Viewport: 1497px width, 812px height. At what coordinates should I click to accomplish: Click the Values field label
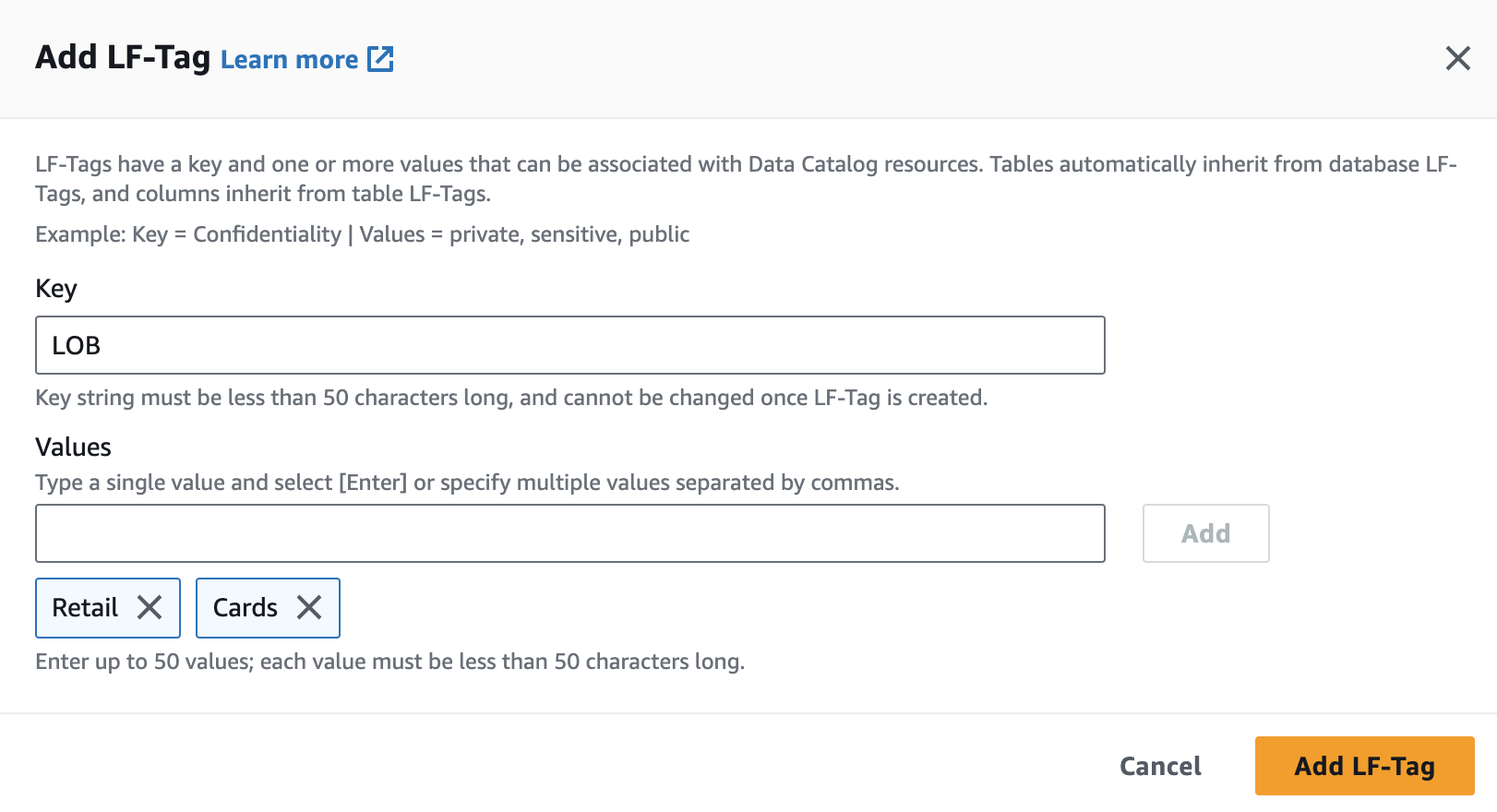(73, 448)
